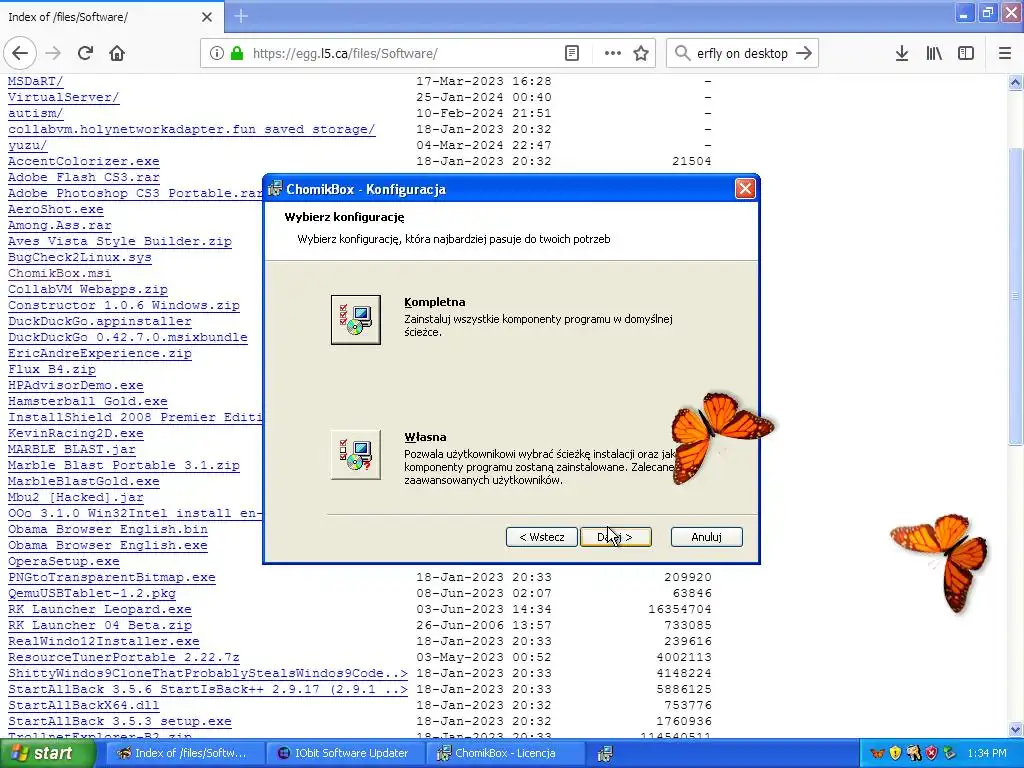Download ChomikBox.msi link
Image resolution: width=1024 pixels, height=768 pixels.
point(59,274)
